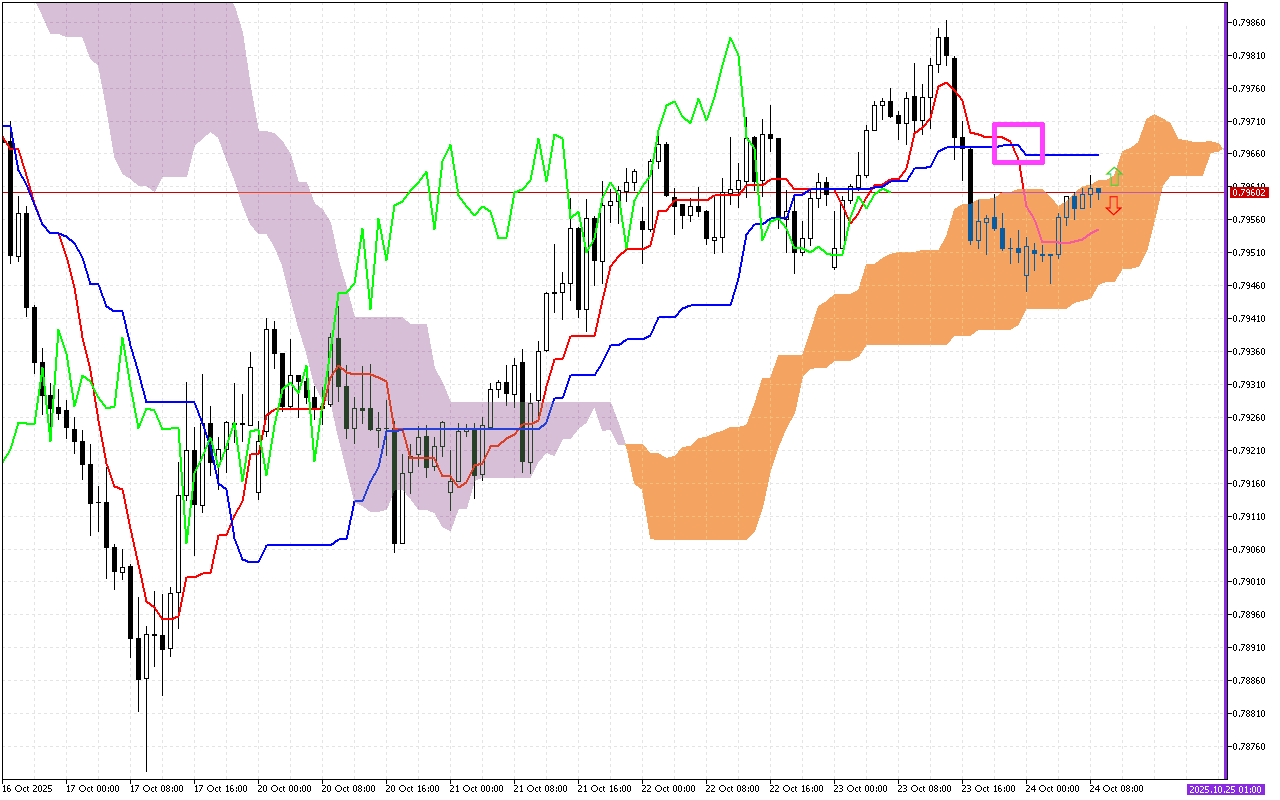The width and height of the screenshot is (1280, 800).
Task: Click the green up arrow signal
Action: click(x=1115, y=177)
